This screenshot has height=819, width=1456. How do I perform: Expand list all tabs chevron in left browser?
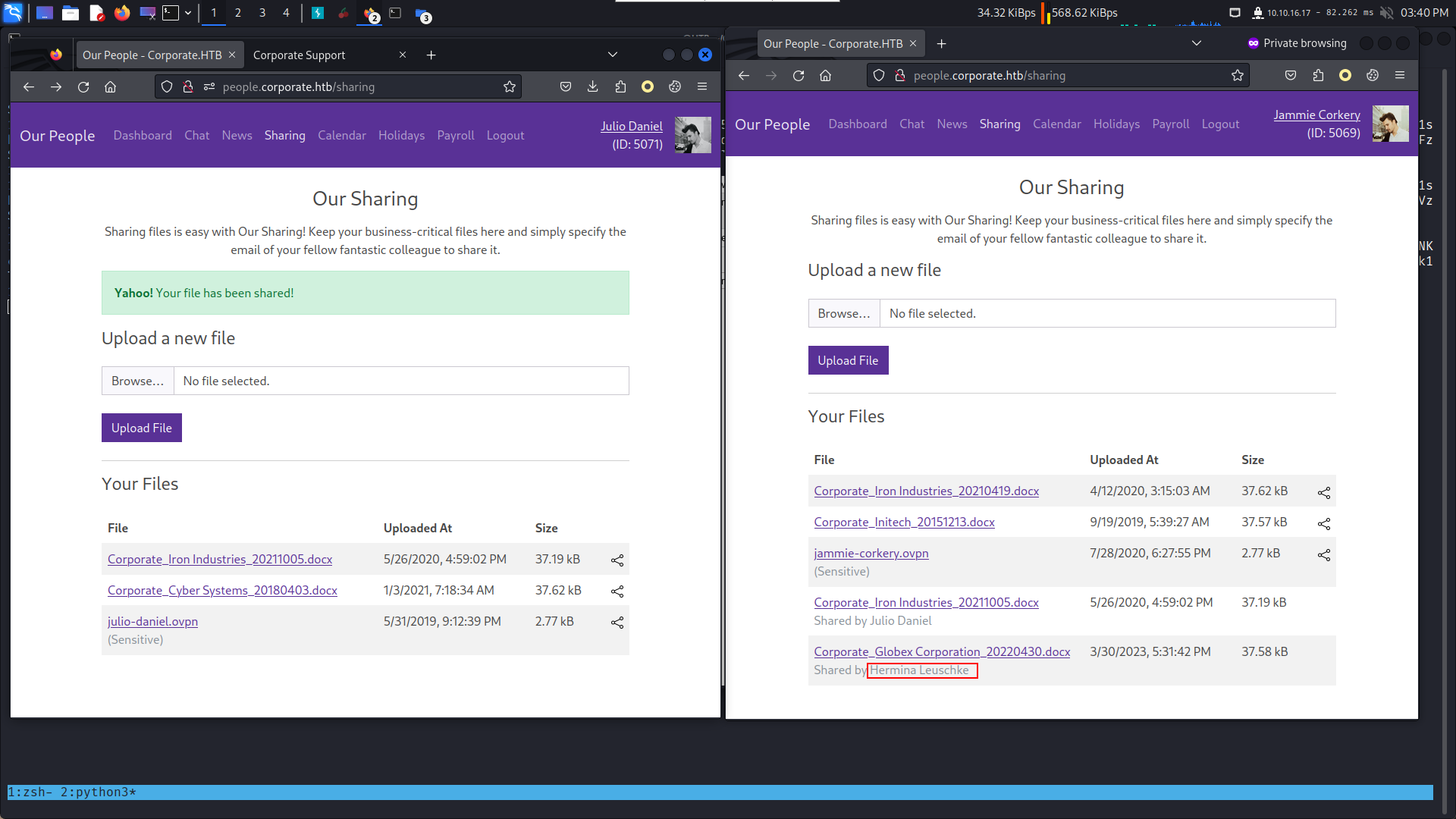[613, 55]
